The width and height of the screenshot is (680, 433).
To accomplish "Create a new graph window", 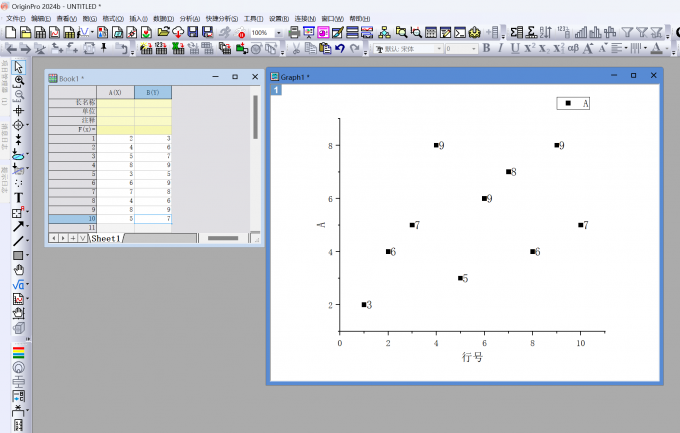I will (55, 32).
